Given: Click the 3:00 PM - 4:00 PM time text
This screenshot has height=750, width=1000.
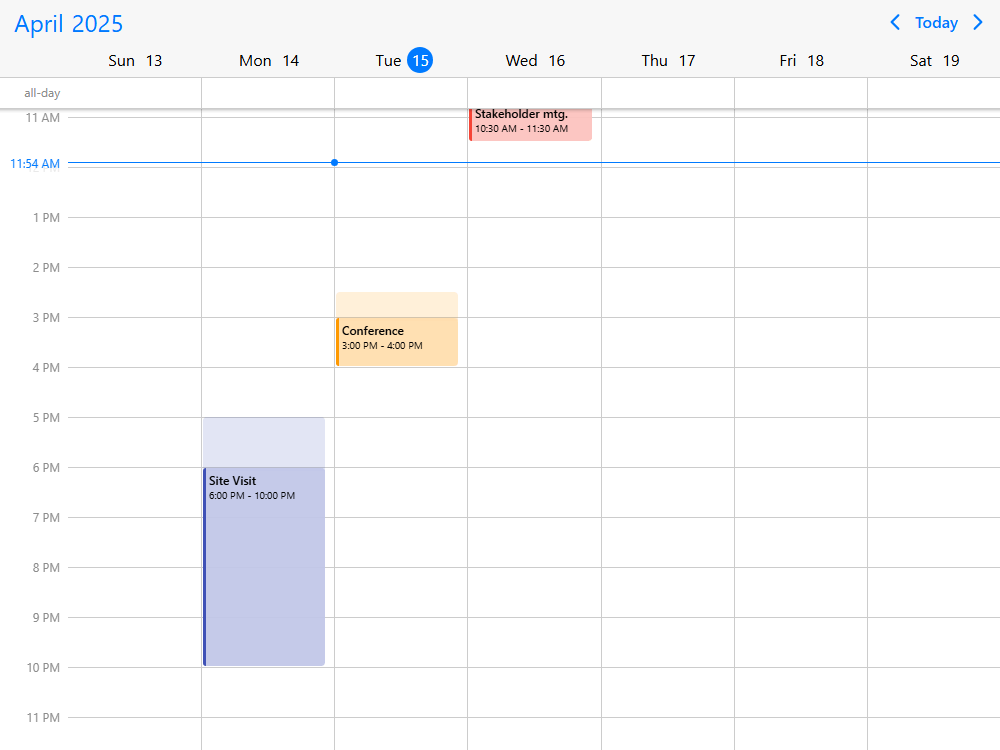Looking at the screenshot, I should 382,346.
